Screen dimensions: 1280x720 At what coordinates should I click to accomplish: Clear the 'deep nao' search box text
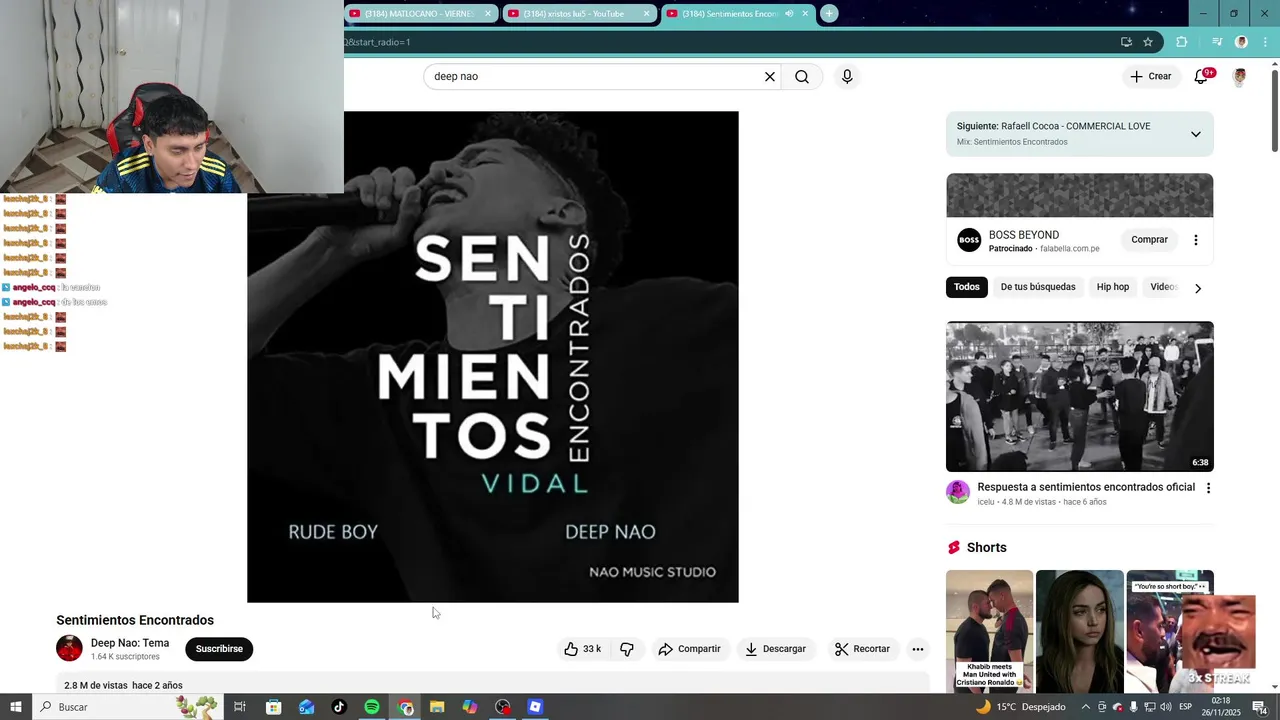770,77
